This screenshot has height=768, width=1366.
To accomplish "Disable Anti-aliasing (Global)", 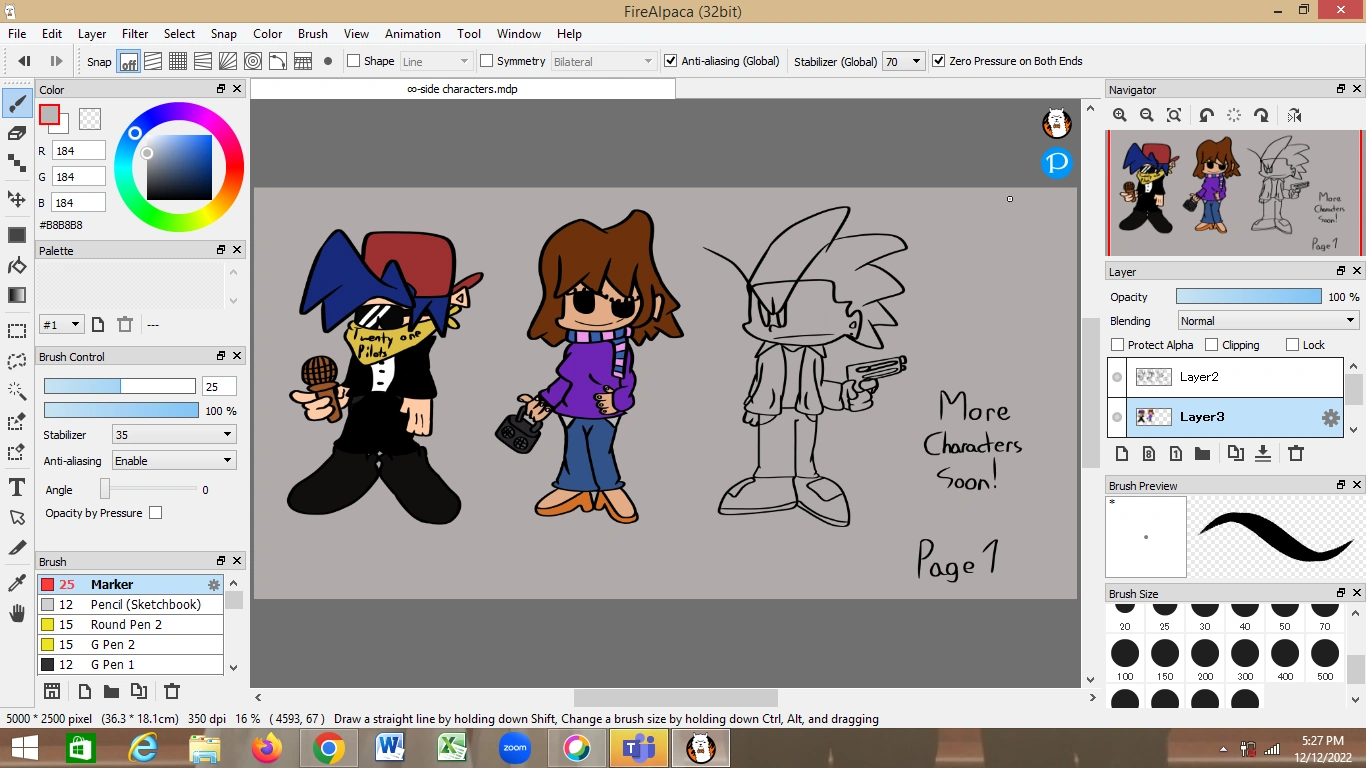I will pos(670,61).
